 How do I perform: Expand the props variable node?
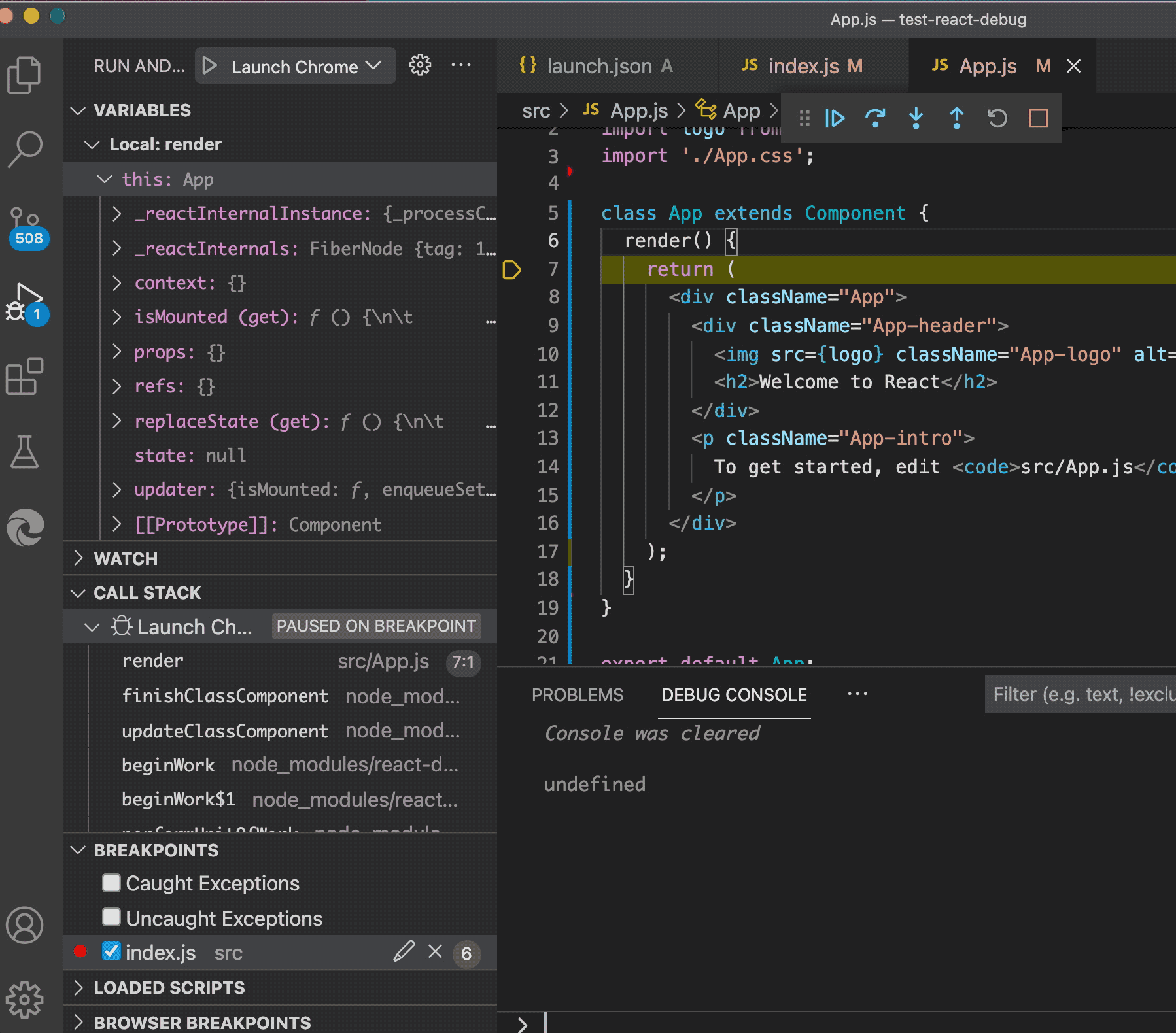tap(117, 352)
